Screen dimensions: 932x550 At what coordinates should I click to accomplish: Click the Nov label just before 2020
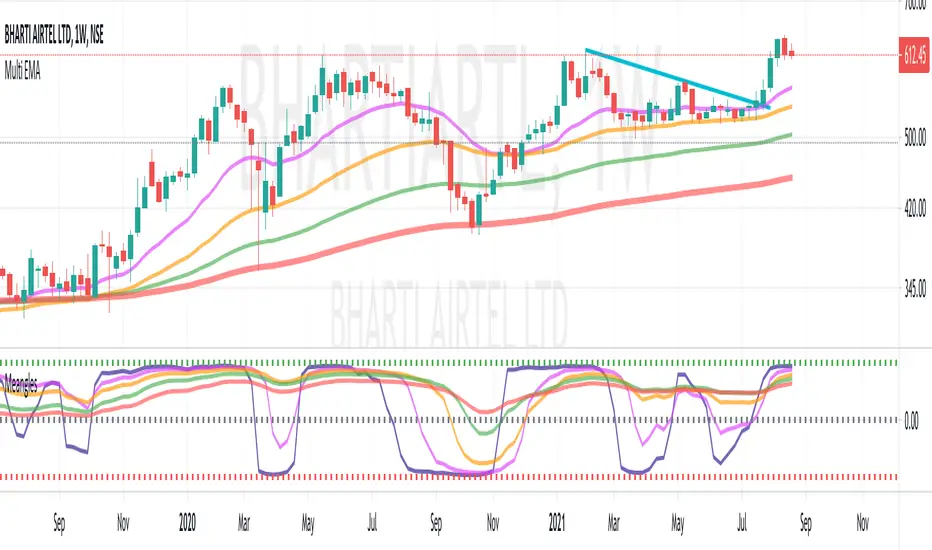click(123, 523)
